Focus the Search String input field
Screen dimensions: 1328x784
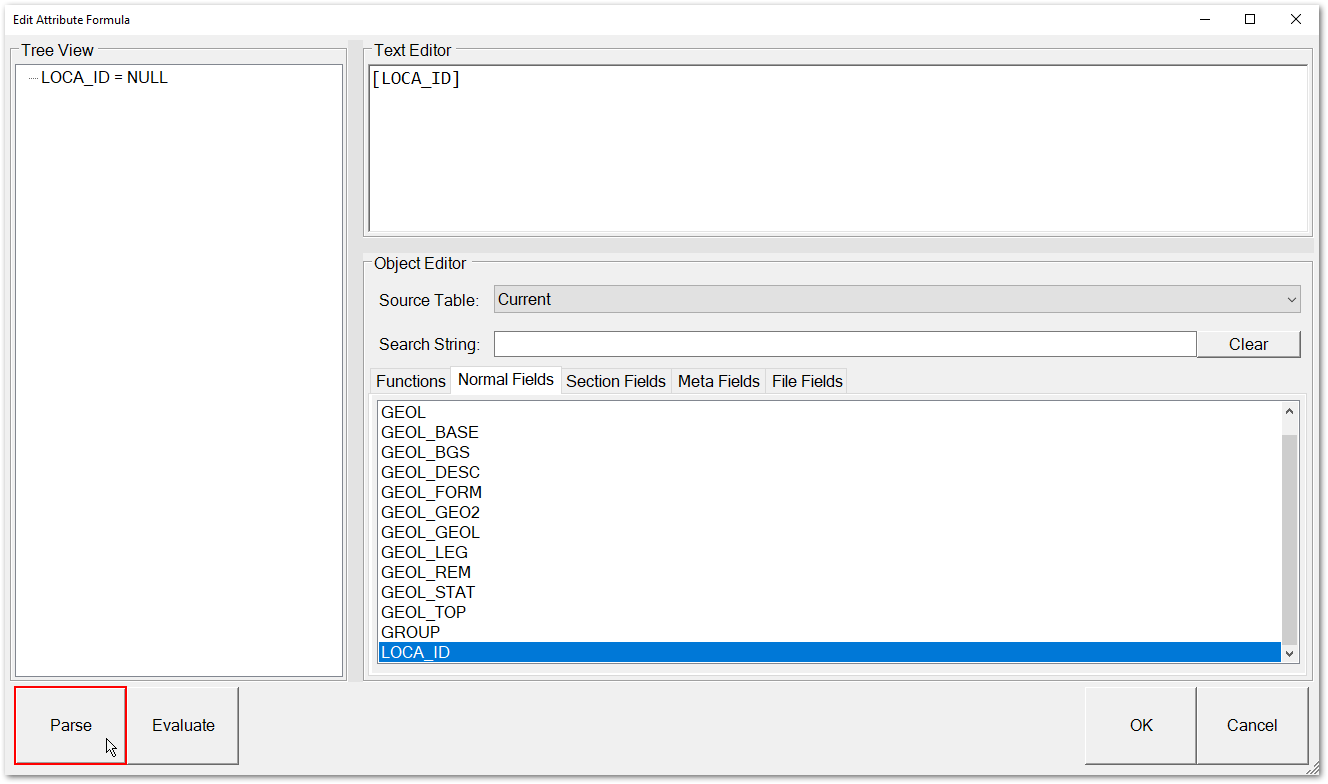coord(845,344)
